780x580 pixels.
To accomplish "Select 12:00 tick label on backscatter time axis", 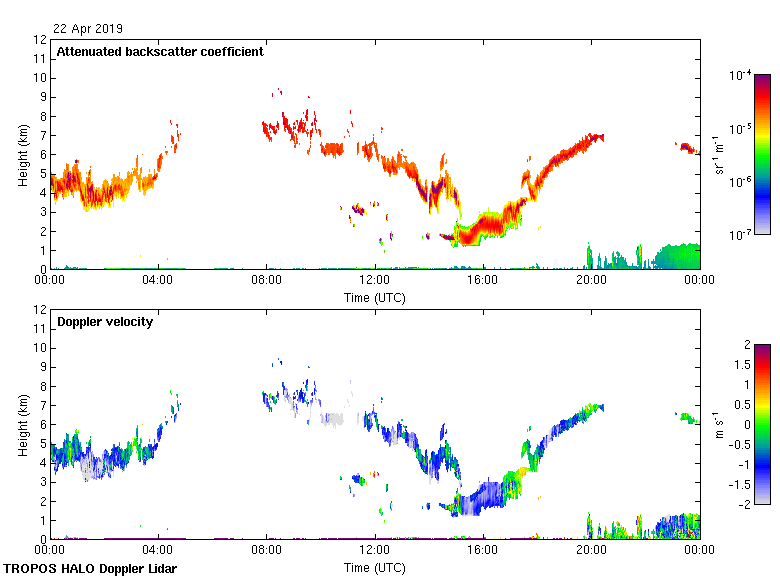I will coord(374,281).
